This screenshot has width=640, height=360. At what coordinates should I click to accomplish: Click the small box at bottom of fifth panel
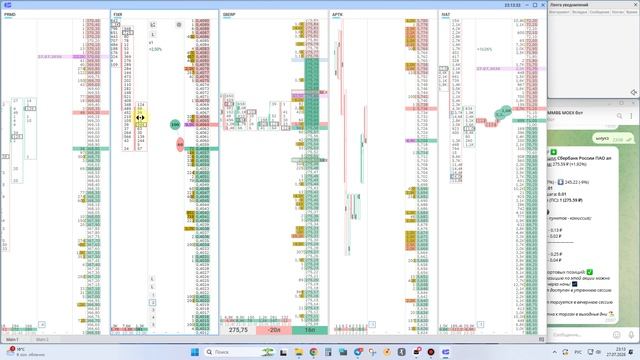(x=480, y=324)
